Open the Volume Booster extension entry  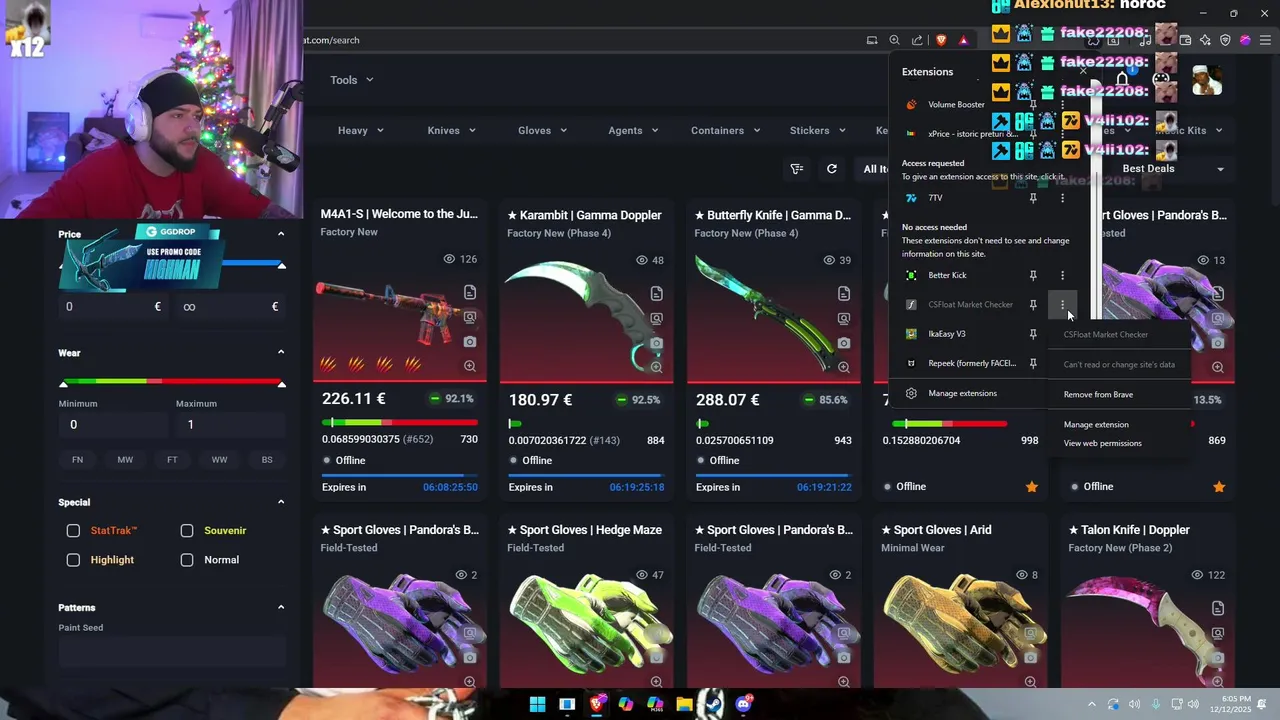(956, 105)
